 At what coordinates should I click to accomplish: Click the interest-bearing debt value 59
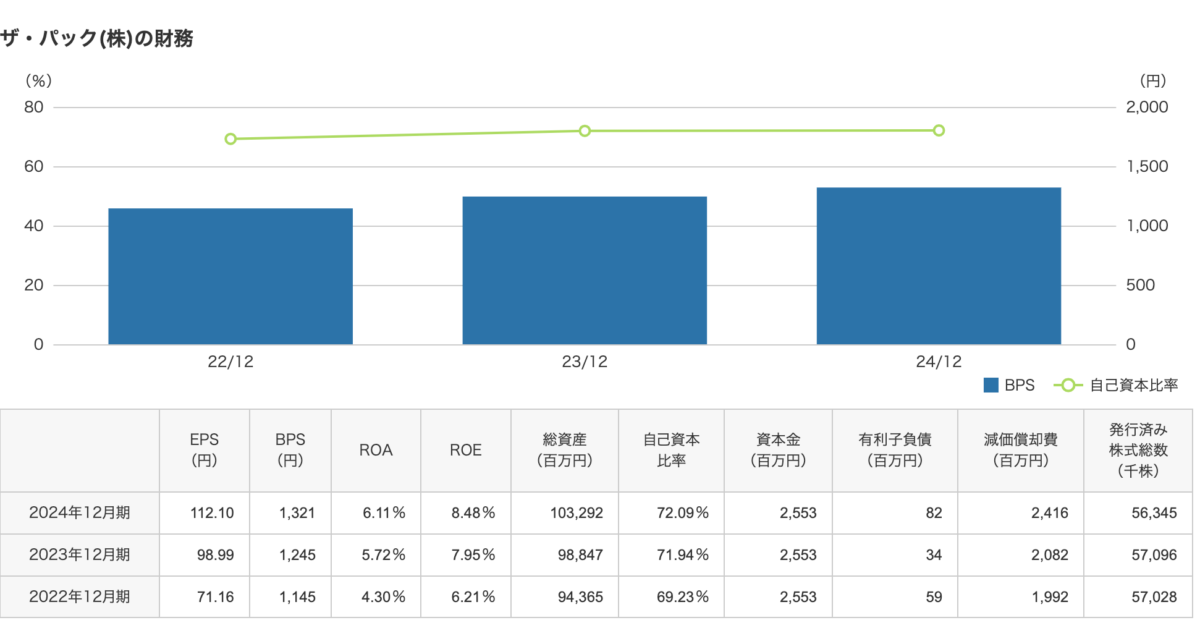pyautogui.click(x=934, y=597)
